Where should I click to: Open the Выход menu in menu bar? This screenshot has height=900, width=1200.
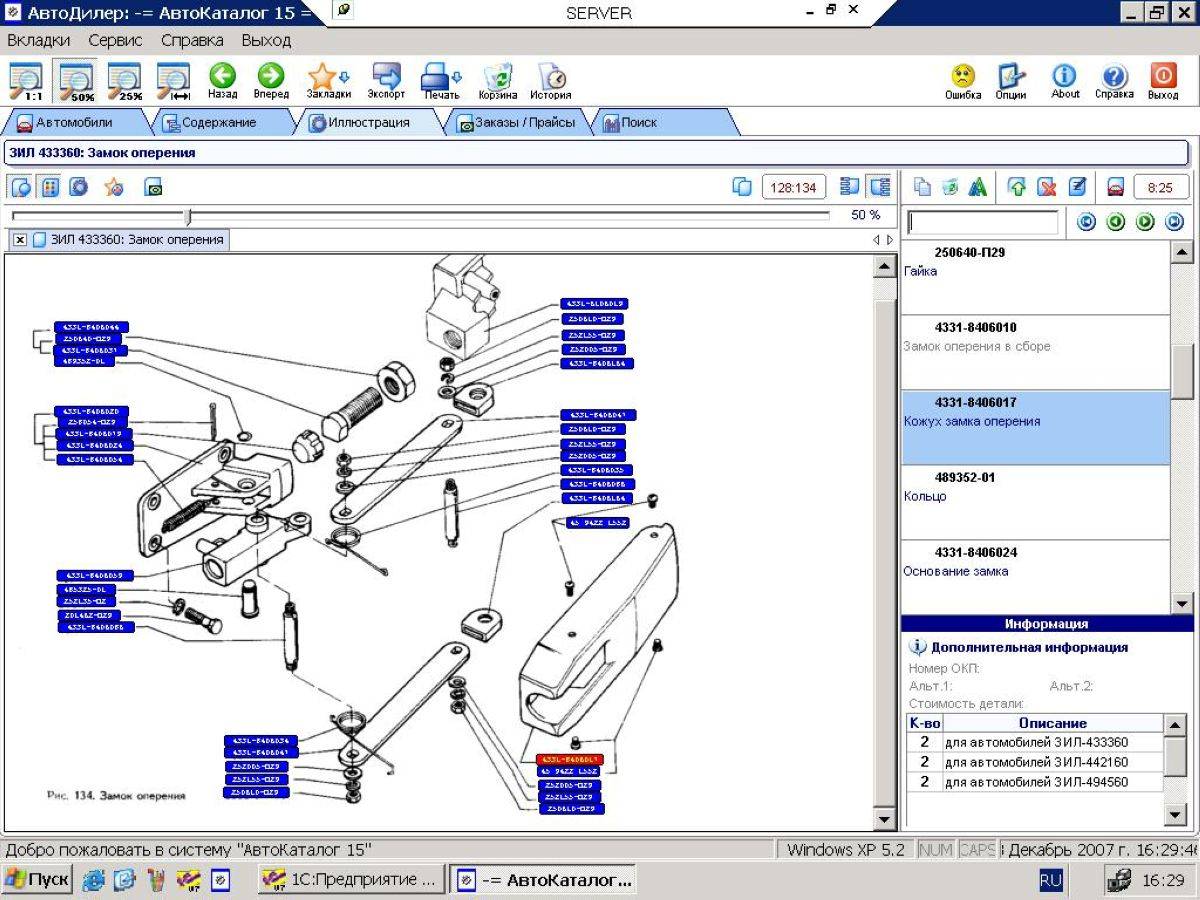266,41
